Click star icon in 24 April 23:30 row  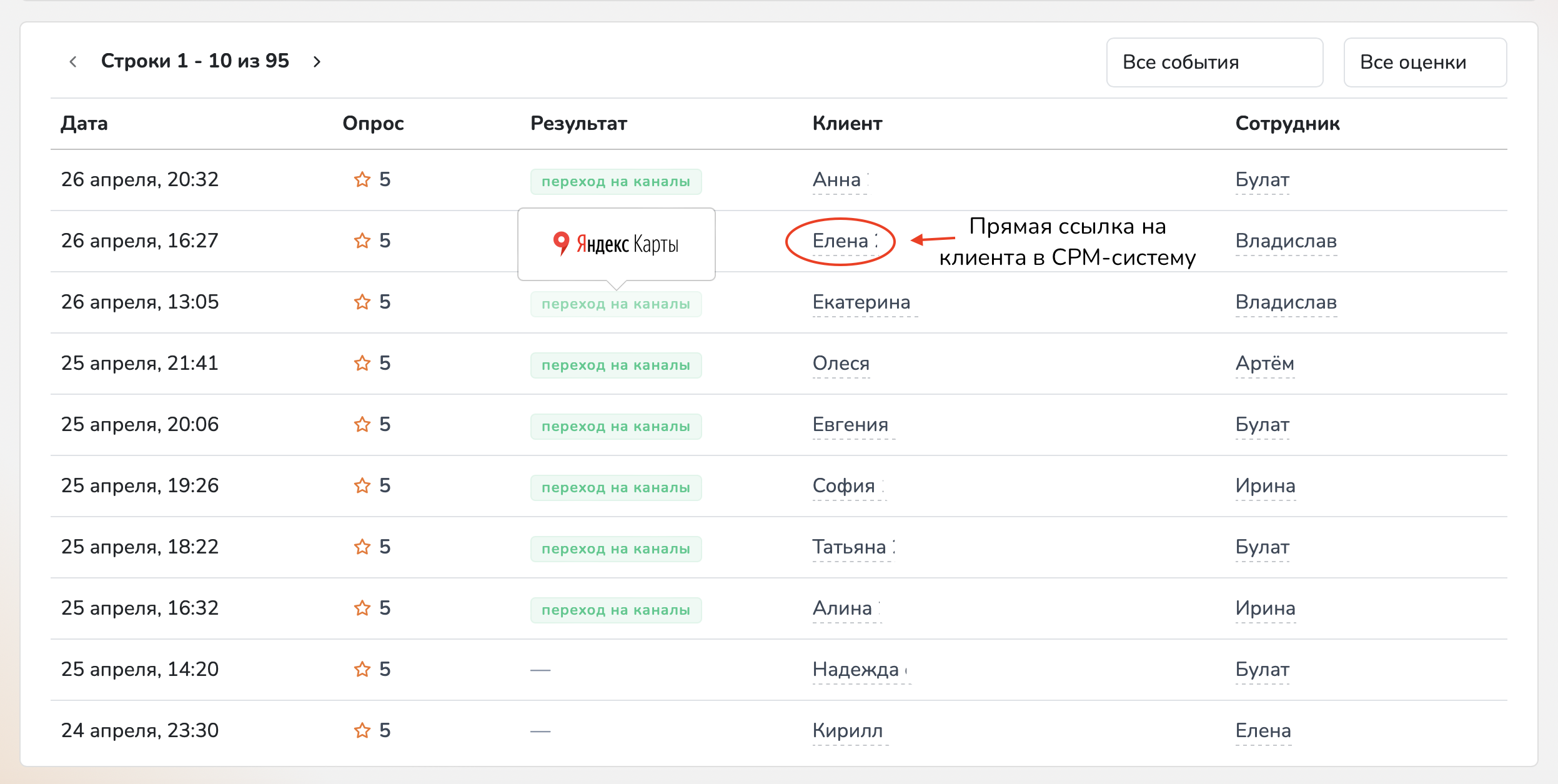(x=362, y=730)
